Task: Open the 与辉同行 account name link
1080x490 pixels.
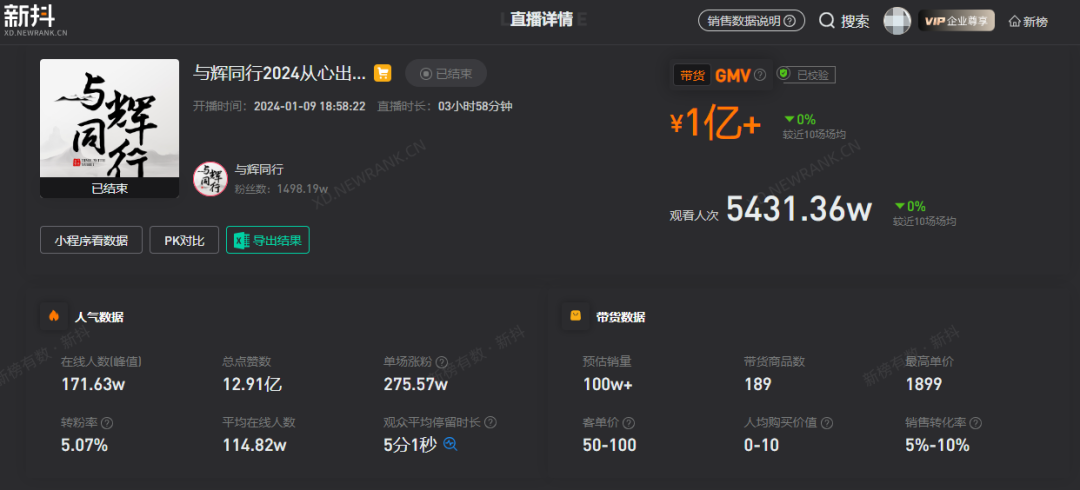Action: (260, 170)
